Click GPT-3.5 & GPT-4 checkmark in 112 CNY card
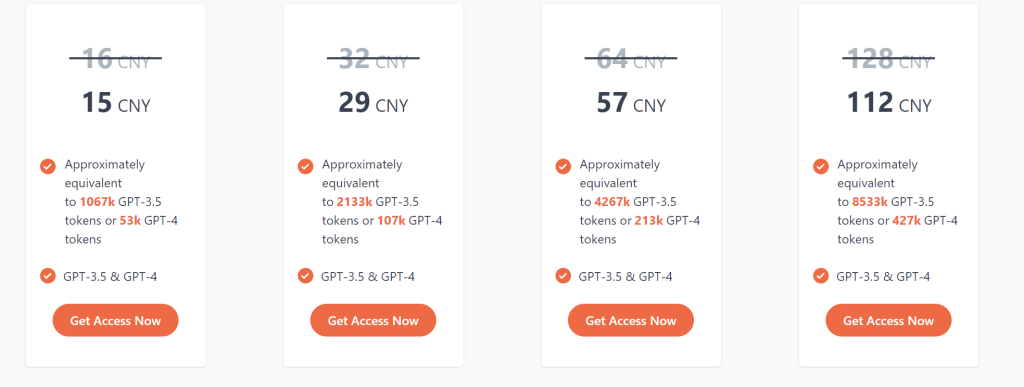Screen dimensions: 1024x387 [x=821, y=275]
